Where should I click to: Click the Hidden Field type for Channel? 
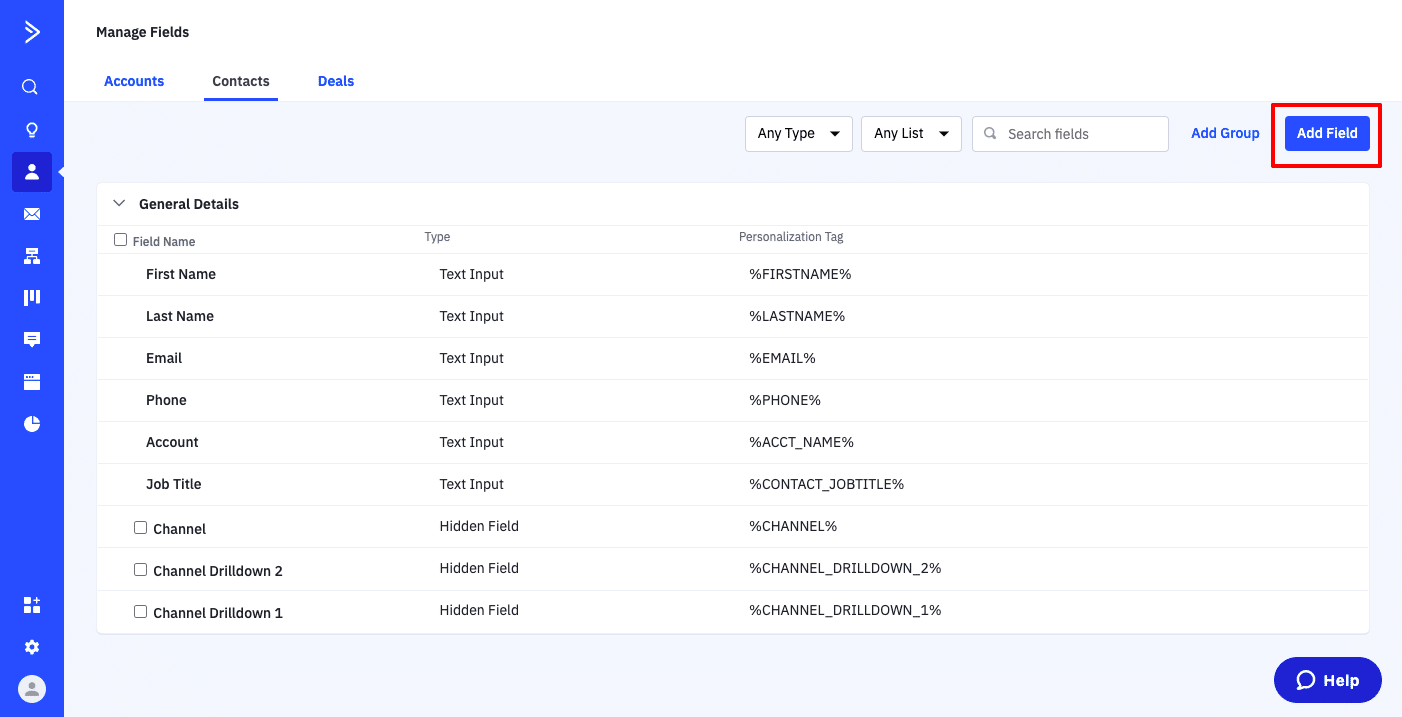click(x=479, y=526)
